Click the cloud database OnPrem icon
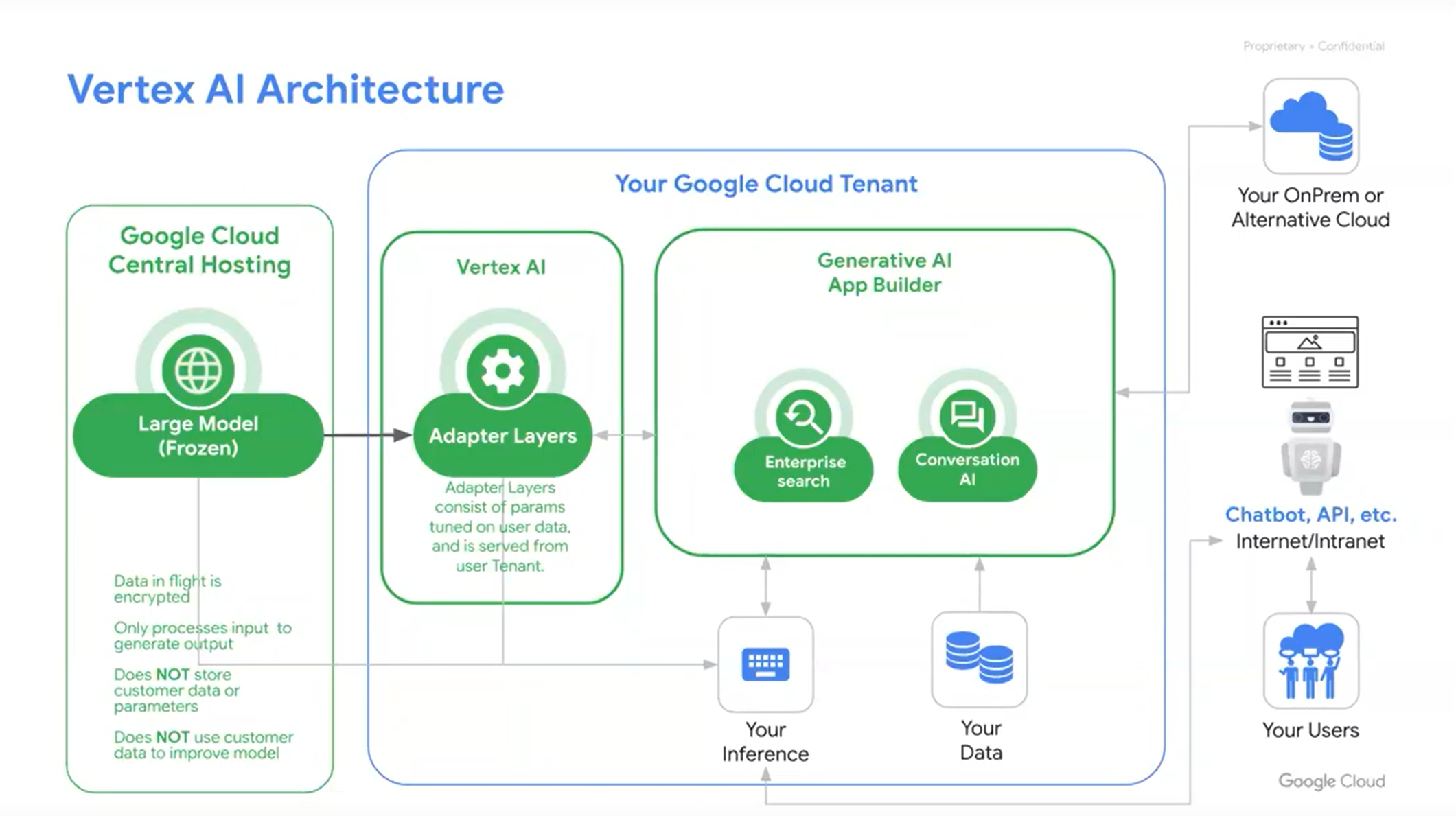The image size is (1456, 816). click(x=1311, y=126)
